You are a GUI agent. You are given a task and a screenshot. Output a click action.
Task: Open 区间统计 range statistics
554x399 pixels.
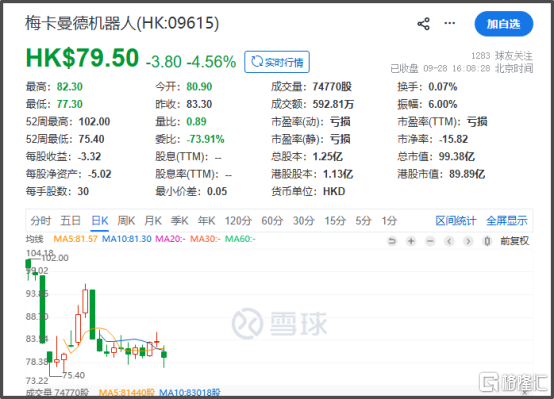point(456,221)
